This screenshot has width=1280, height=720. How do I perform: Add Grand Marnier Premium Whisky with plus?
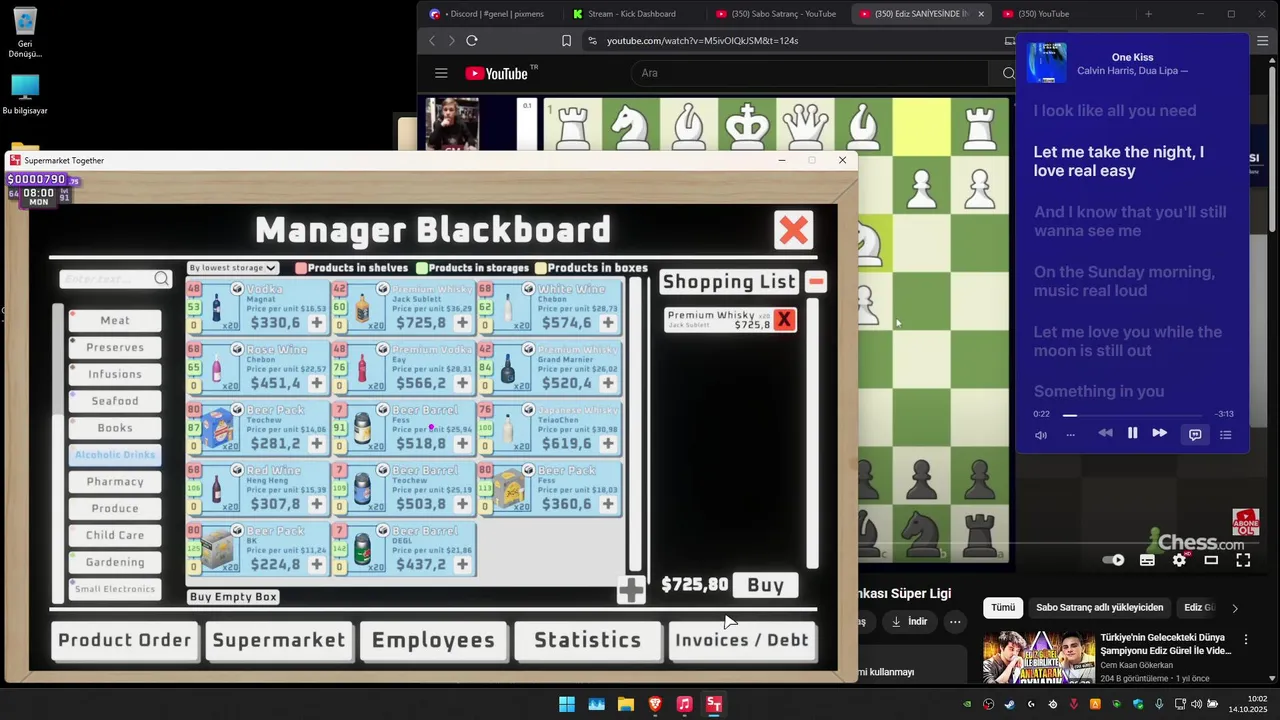point(608,383)
